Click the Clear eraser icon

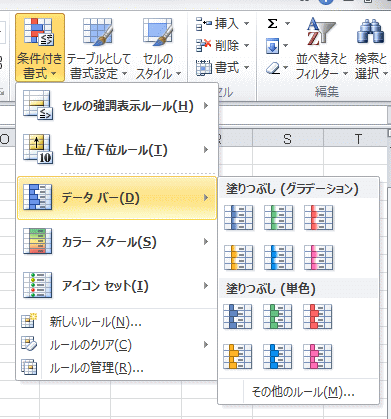[273, 68]
